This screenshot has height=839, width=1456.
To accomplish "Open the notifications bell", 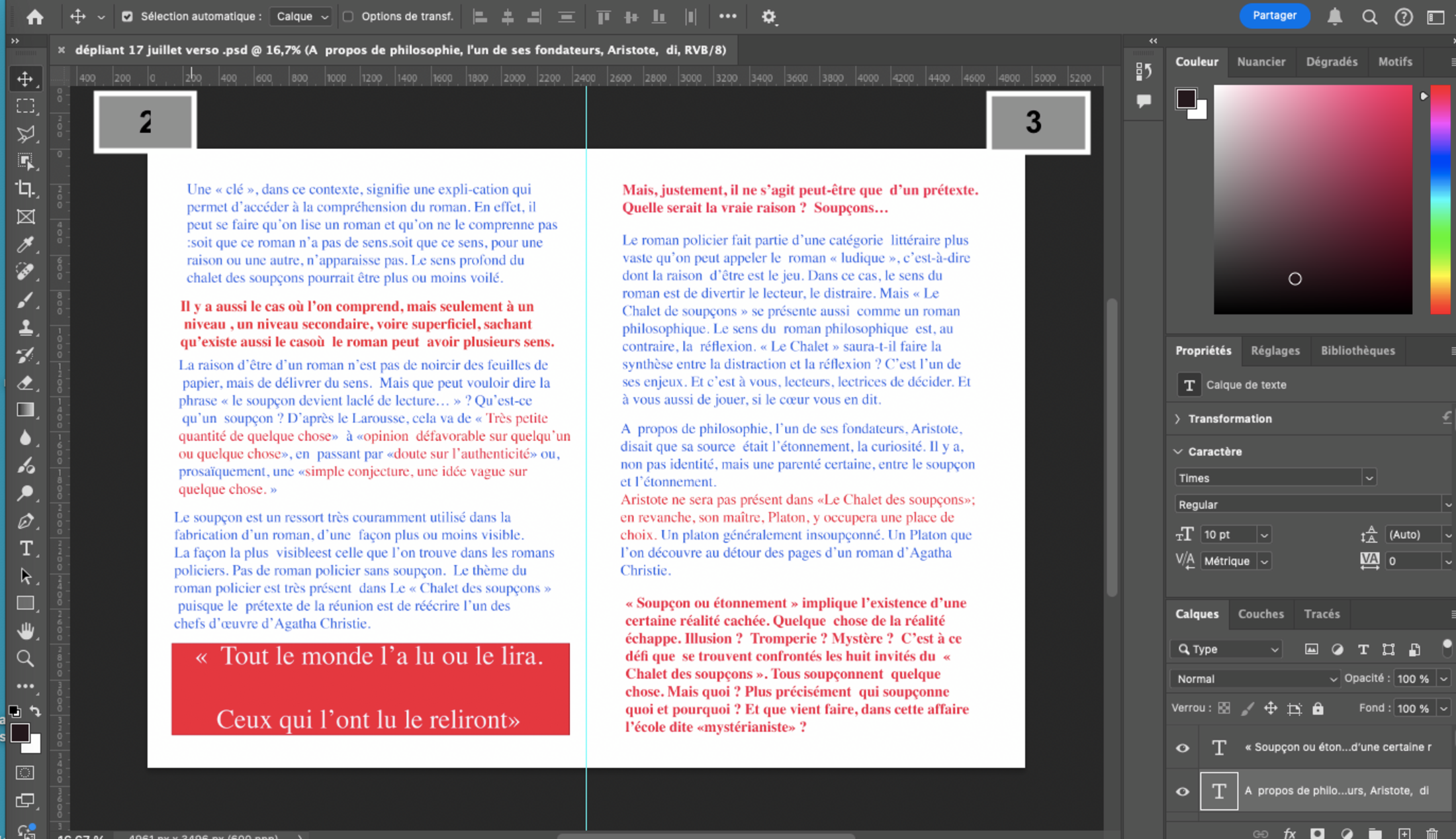I will pyautogui.click(x=1334, y=17).
